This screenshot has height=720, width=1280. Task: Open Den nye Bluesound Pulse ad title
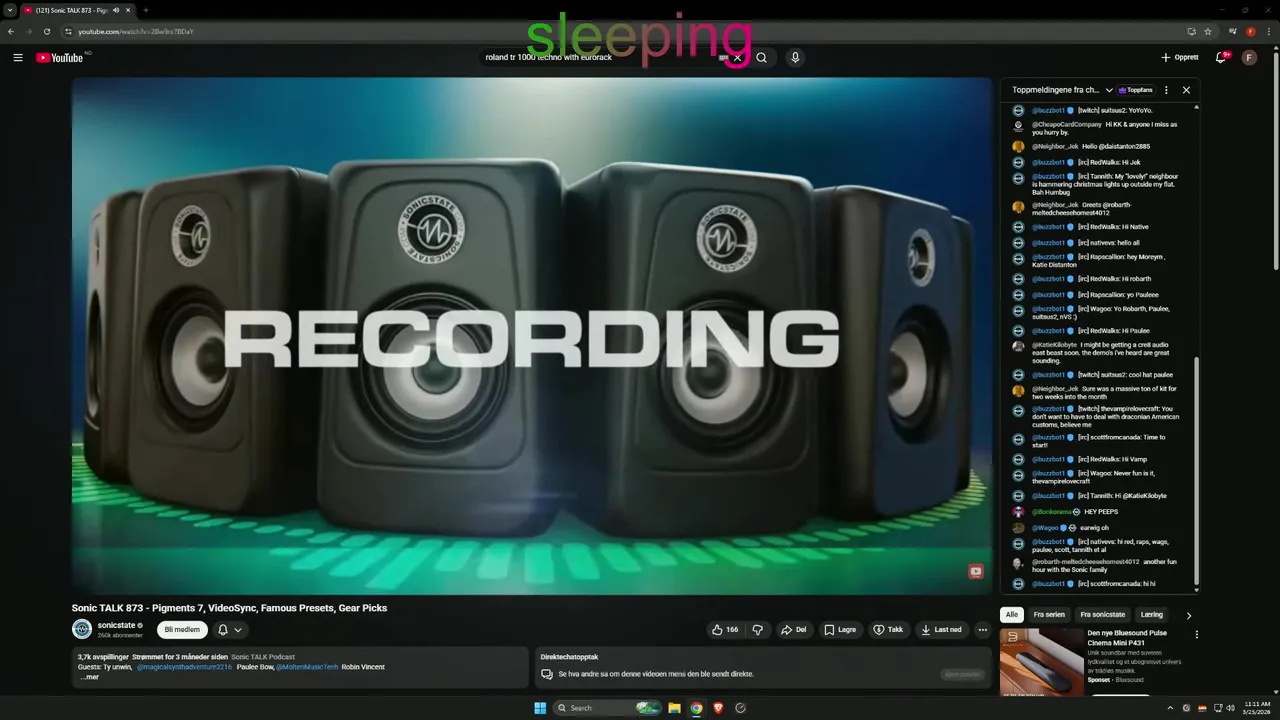point(1127,637)
